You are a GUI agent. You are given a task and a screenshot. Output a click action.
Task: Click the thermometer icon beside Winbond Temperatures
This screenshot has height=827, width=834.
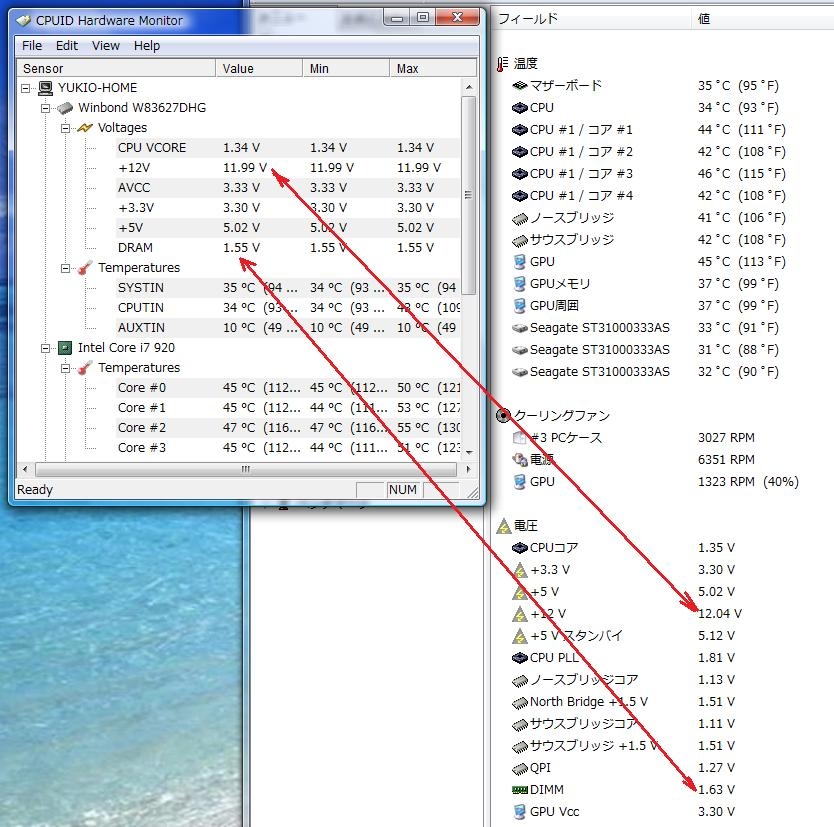85,268
